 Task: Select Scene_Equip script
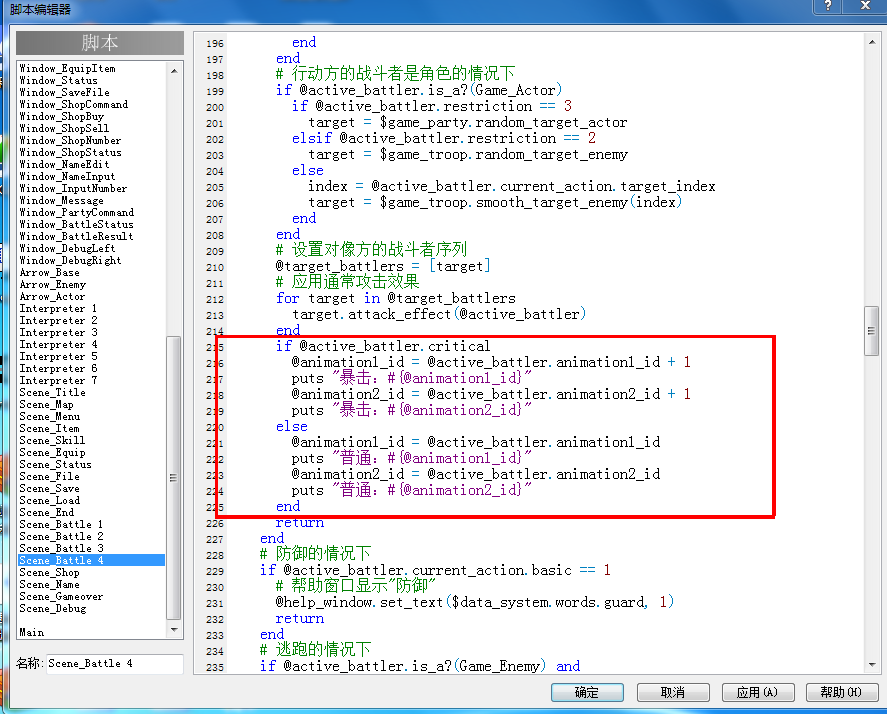click(53, 453)
